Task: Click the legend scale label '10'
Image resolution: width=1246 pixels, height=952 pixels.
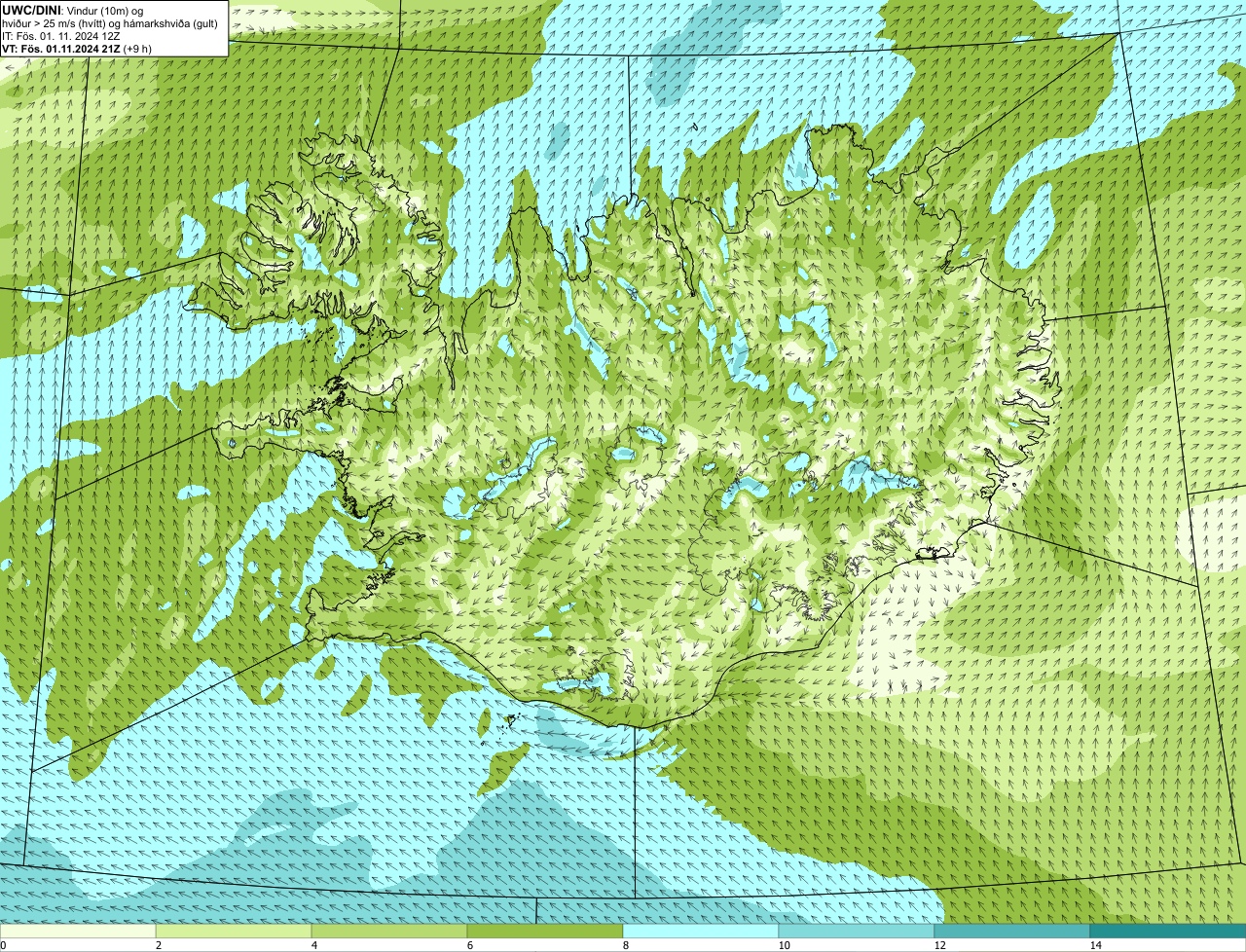Action: pyautogui.click(x=784, y=945)
